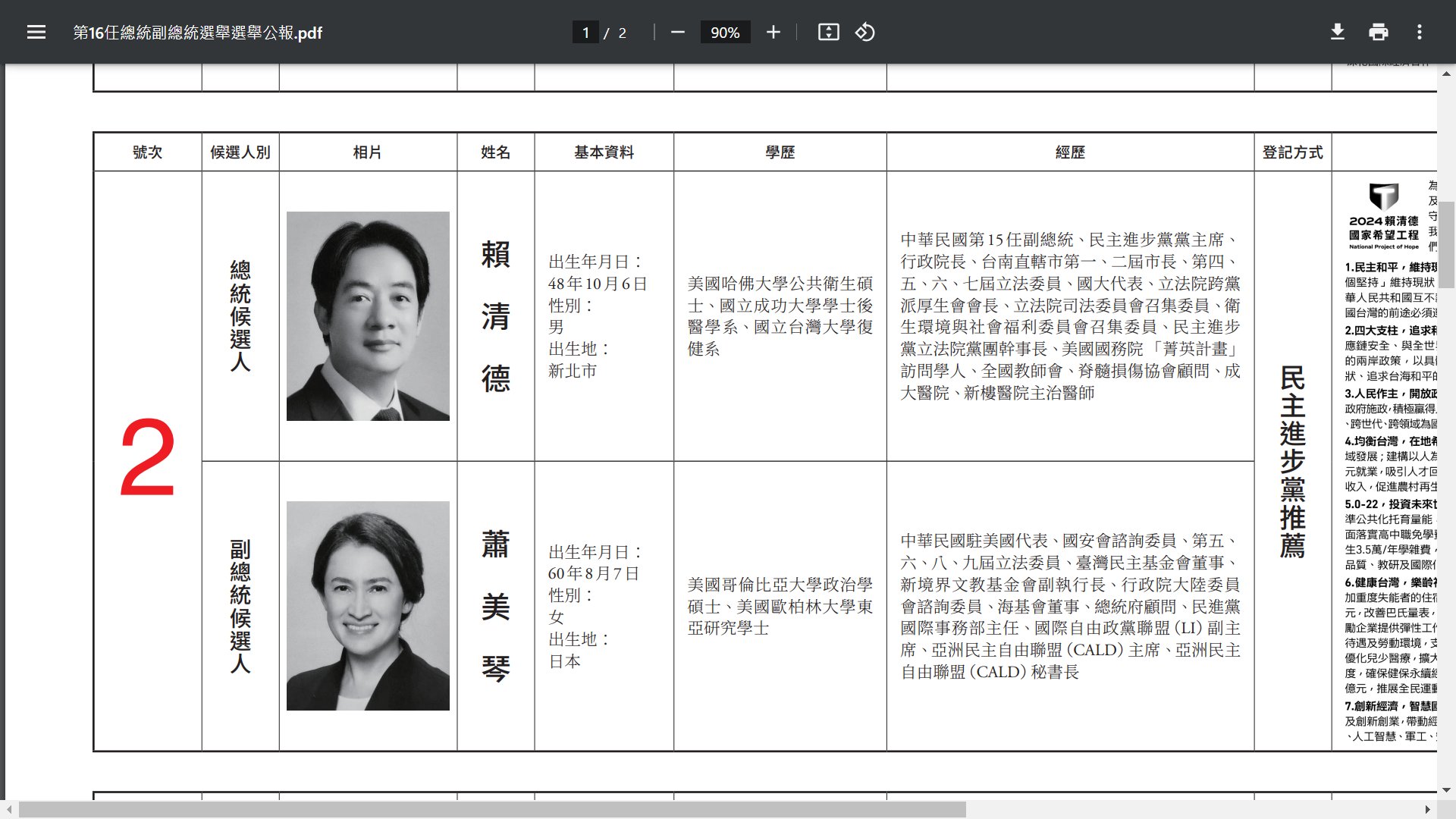
Task: Download the PDF file
Action: click(x=1338, y=33)
